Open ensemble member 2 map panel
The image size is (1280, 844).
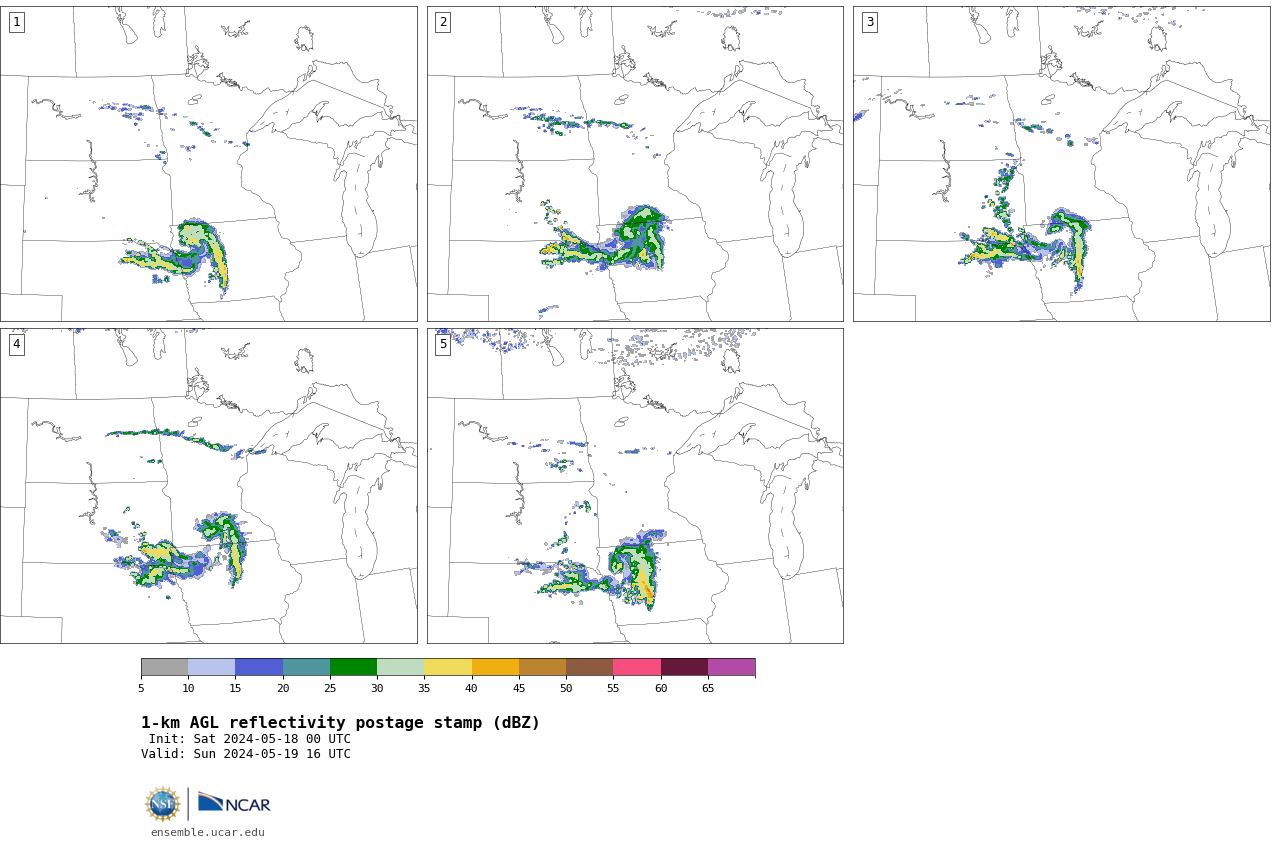click(x=635, y=164)
